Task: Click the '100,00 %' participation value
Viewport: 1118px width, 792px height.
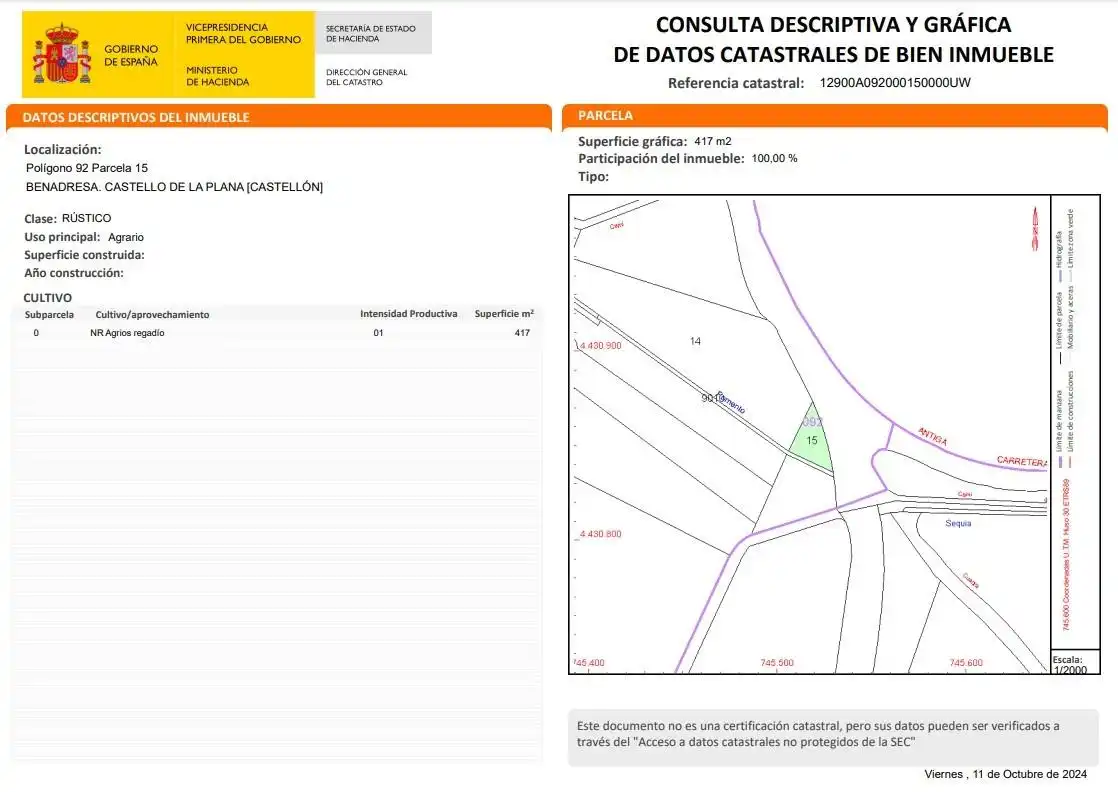Action: tap(774, 158)
